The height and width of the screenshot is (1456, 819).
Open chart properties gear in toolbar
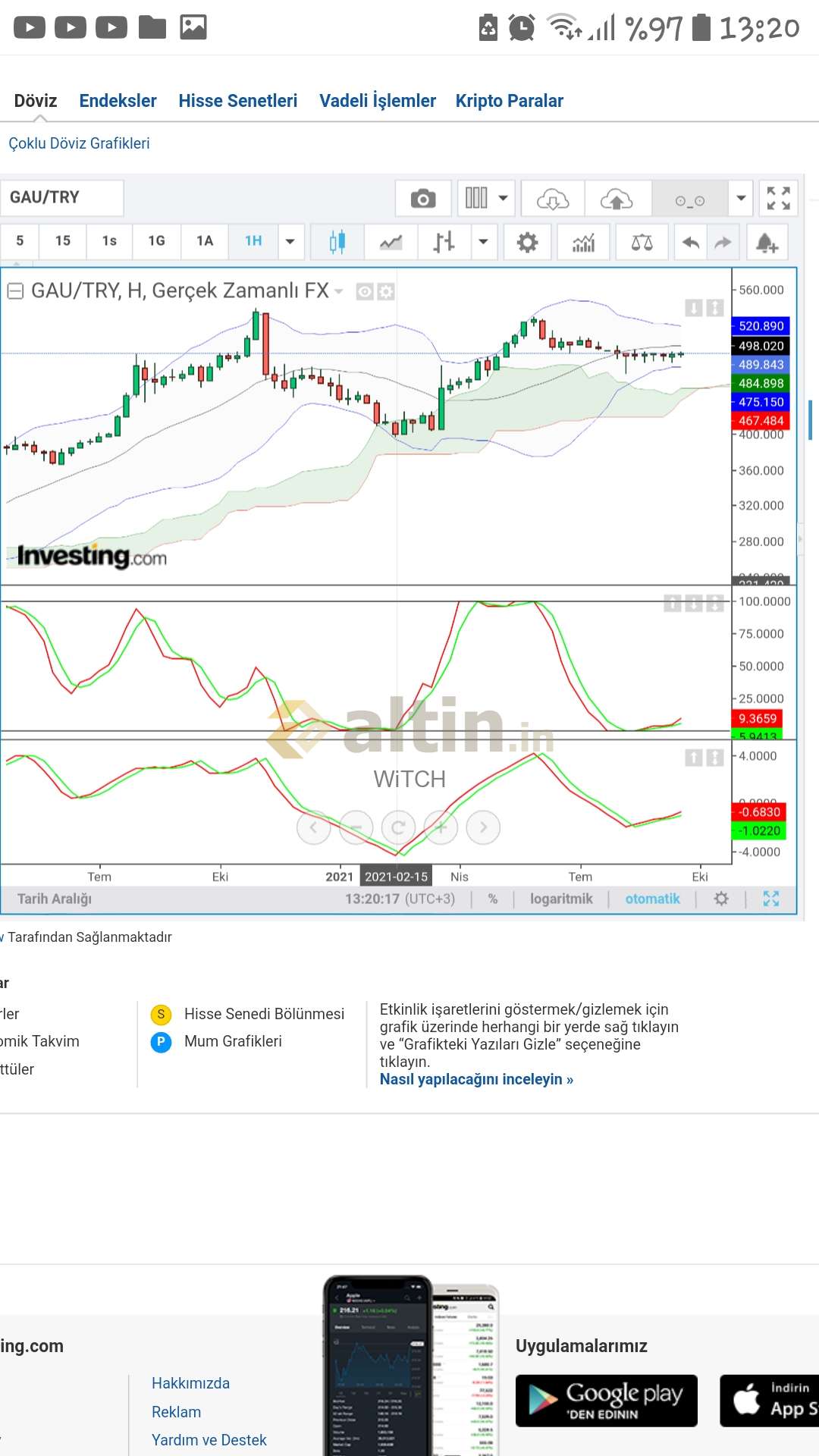point(527,242)
